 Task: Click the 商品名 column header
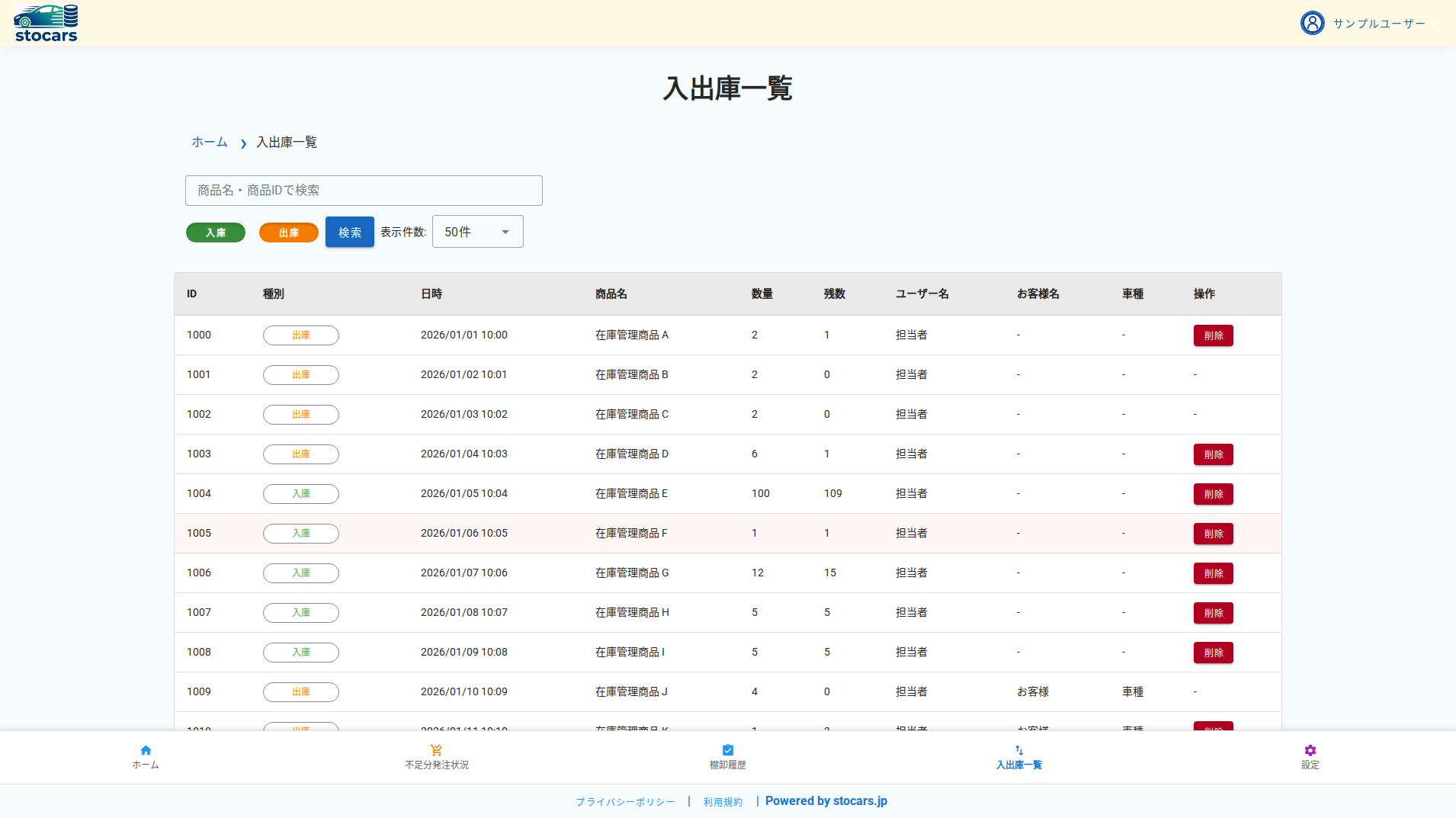pyautogui.click(x=611, y=294)
